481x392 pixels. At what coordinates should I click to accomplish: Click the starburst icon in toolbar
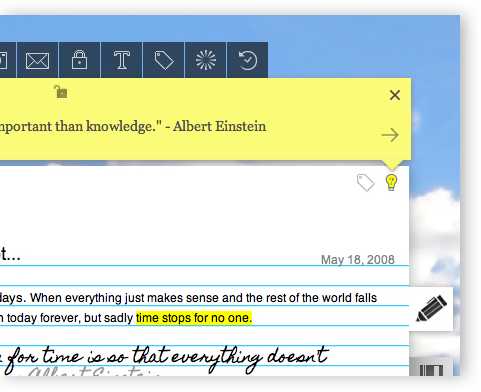click(x=206, y=60)
